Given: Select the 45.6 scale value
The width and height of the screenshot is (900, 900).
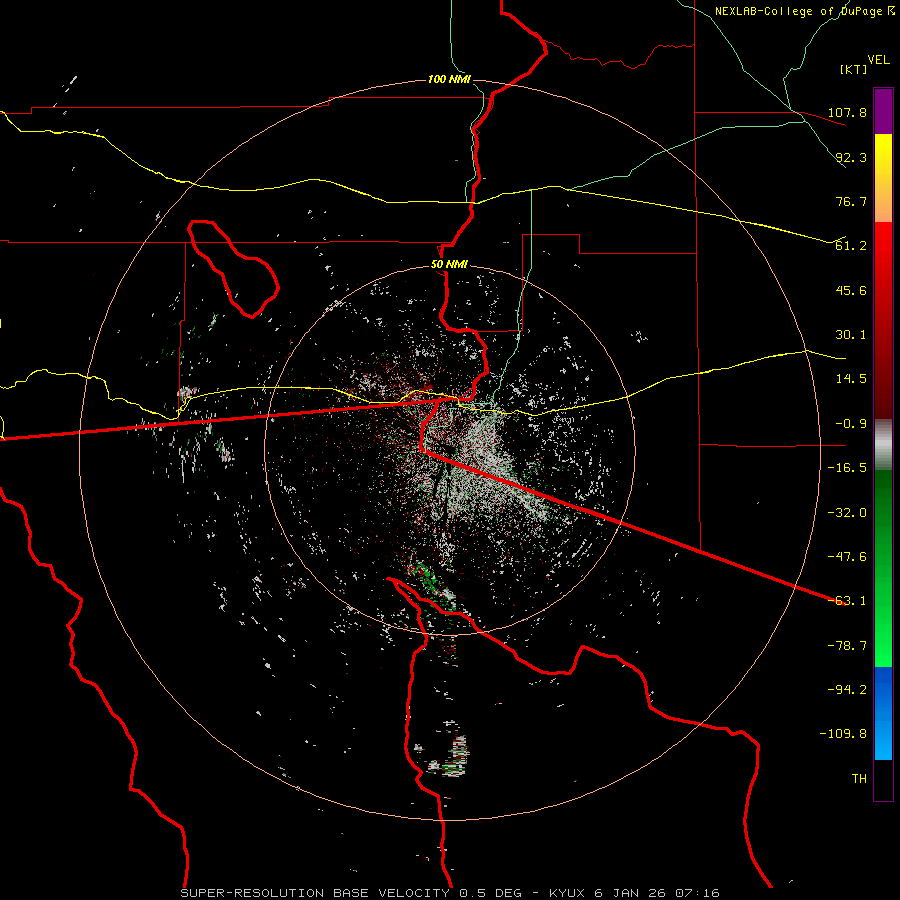Looking at the screenshot, I should coord(851,290).
